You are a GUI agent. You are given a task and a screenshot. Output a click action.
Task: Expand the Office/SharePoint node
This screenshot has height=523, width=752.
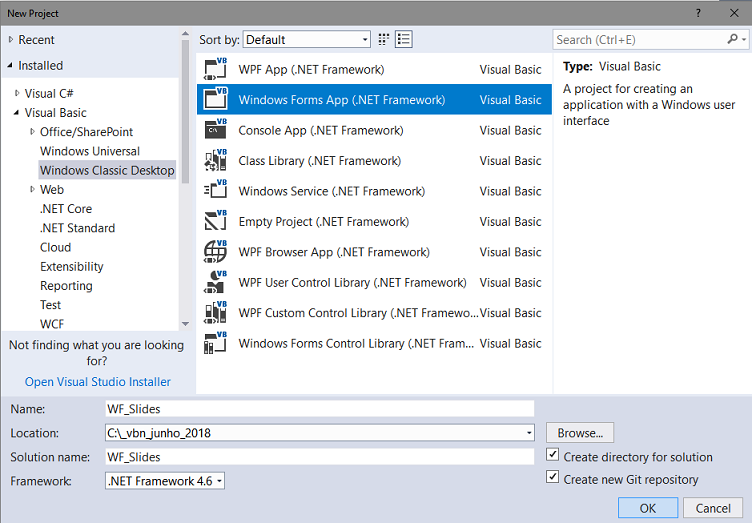(33, 131)
